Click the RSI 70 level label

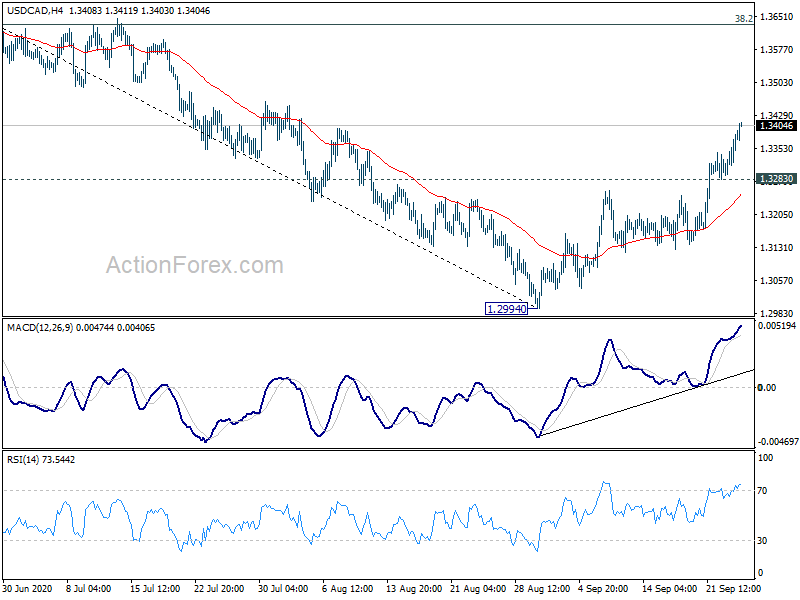[762, 490]
